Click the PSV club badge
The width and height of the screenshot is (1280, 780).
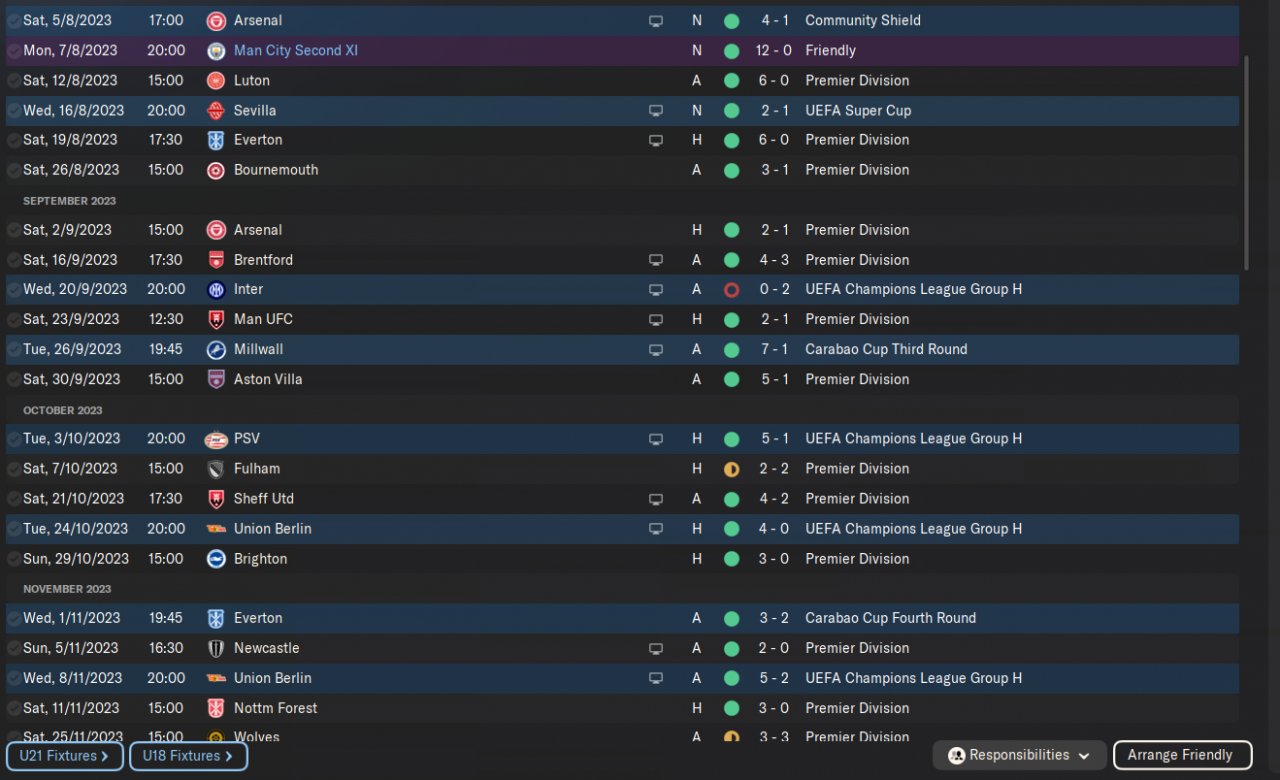tap(216, 439)
